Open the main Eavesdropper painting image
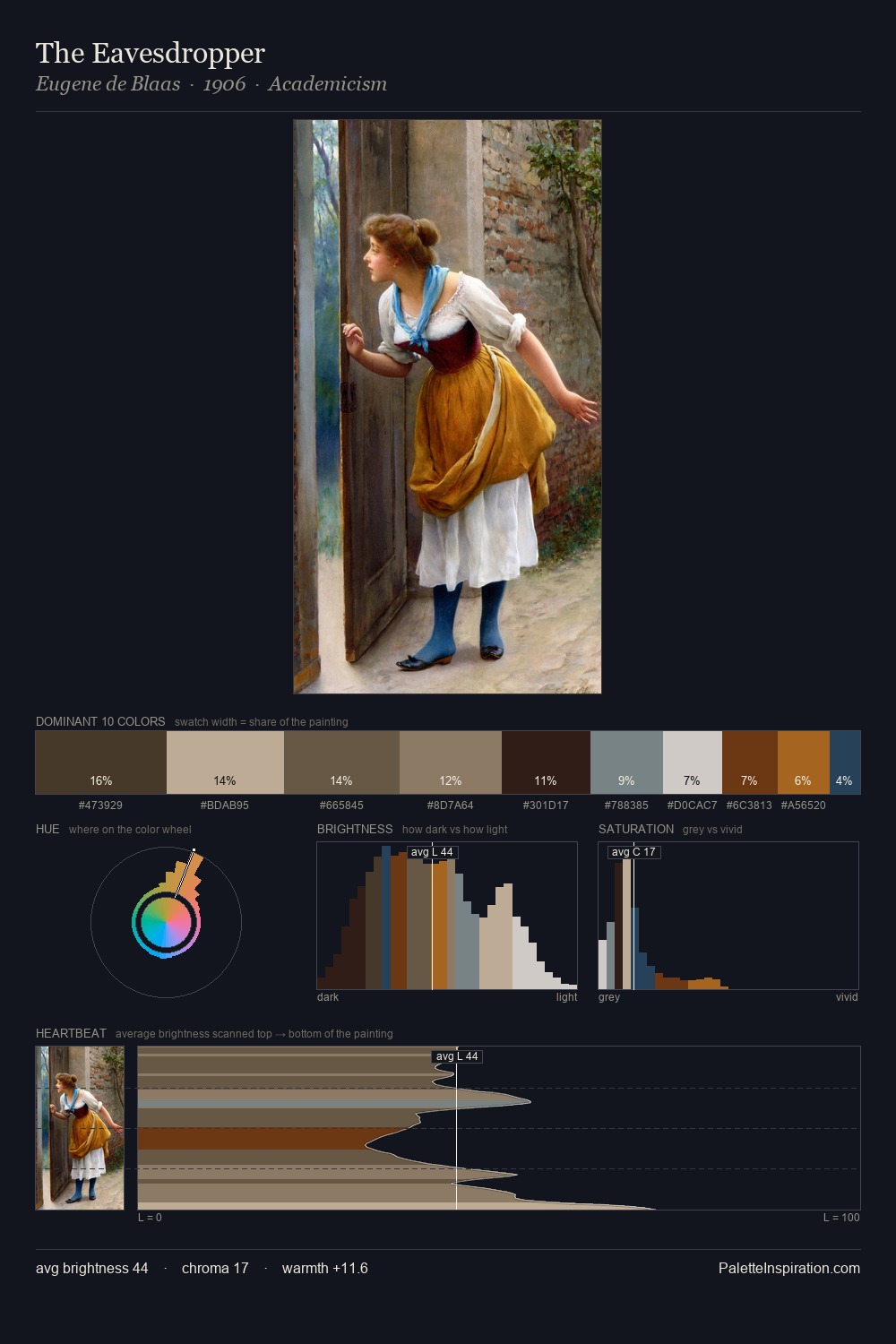The image size is (896, 1344). tap(447, 407)
